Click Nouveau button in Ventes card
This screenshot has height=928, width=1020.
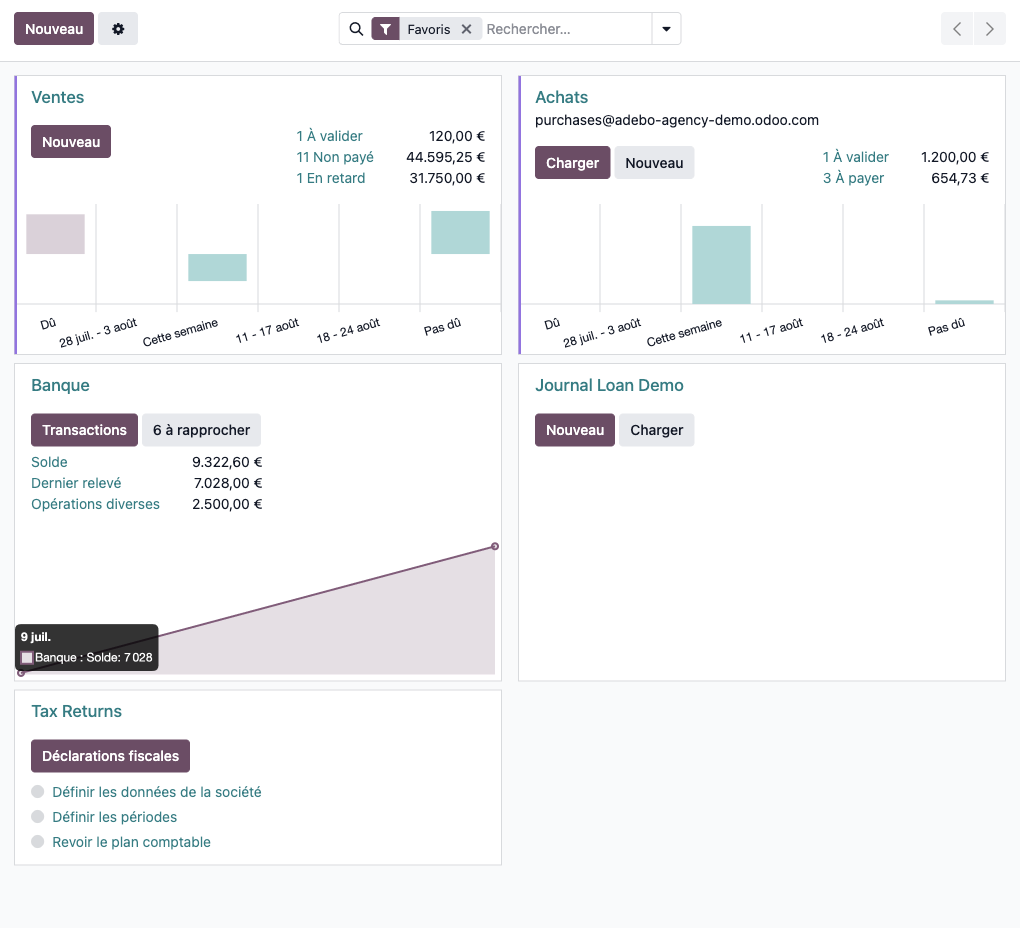(x=71, y=142)
